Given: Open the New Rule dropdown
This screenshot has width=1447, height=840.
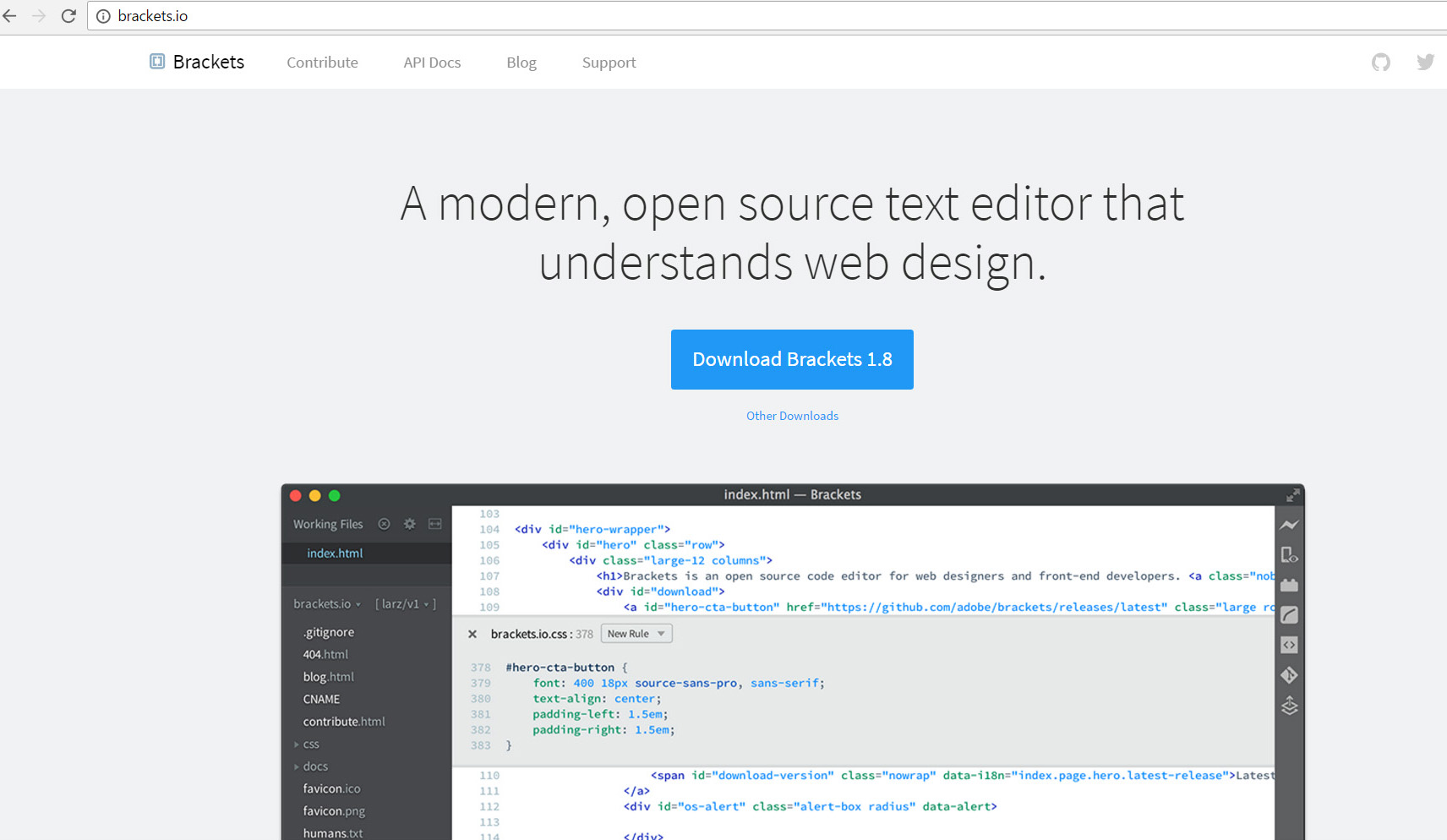Looking at the screenshot, I should pos(636,634).
